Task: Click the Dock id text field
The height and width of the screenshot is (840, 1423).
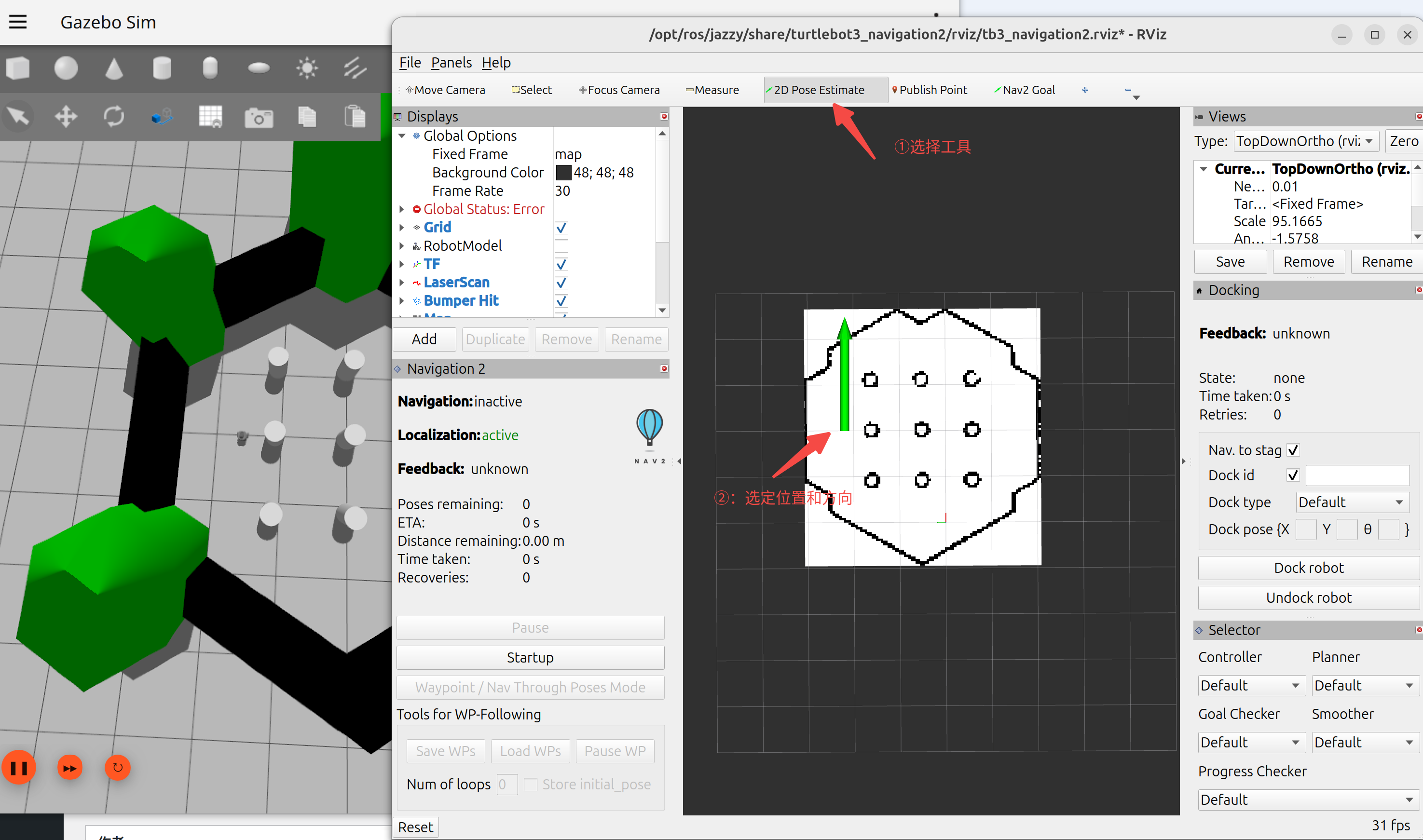Action: pyautogui.click(x=1357, y=475)
